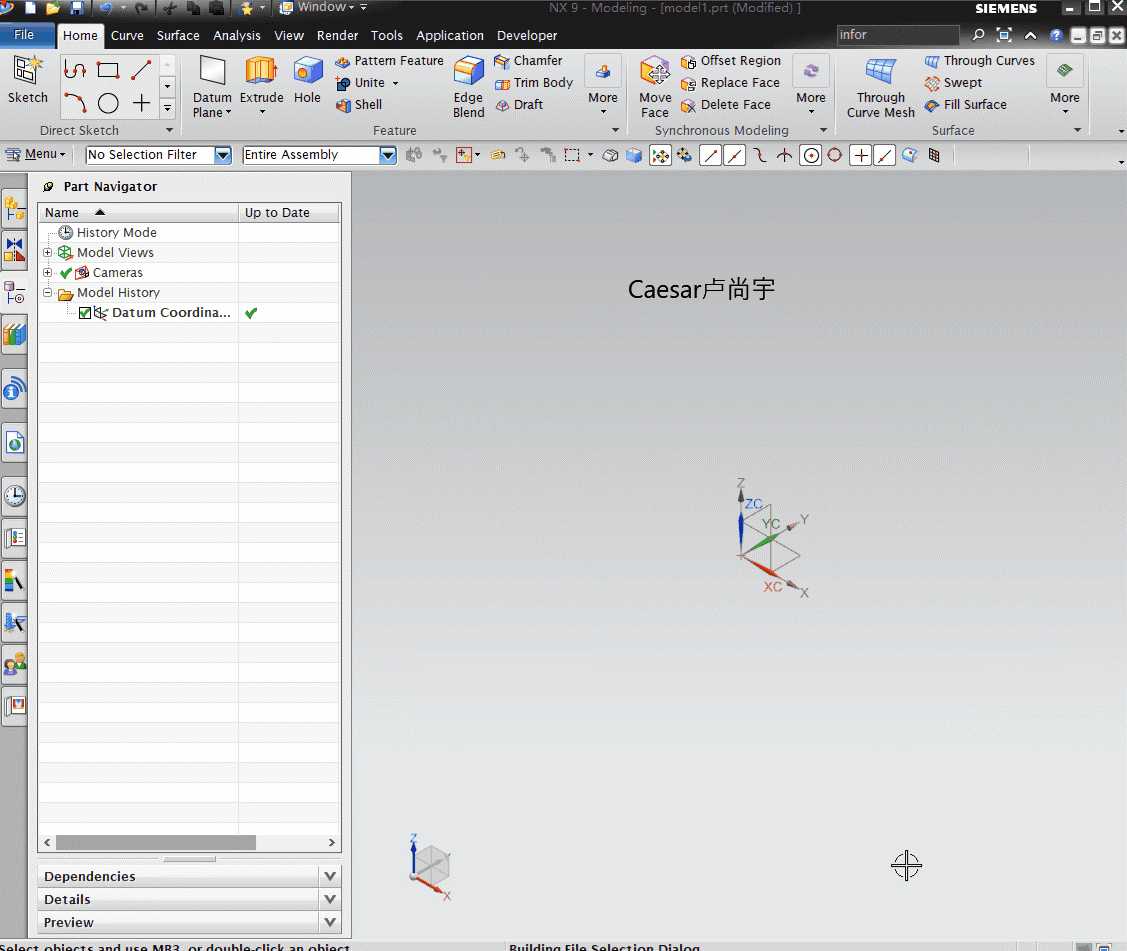Viewport: 1127px width, 951px height.
Task: Click Replace Face command
Action: 730,83
